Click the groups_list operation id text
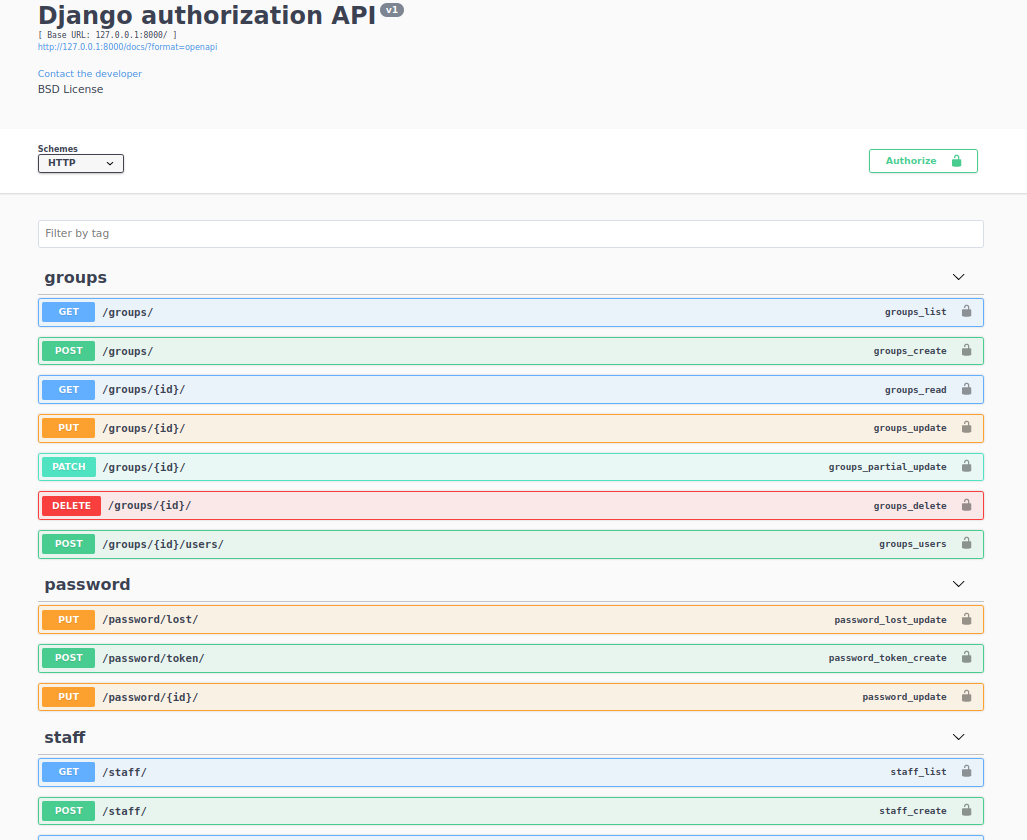1027x840 pixels. pyautogui.click(x=915, y=312)
